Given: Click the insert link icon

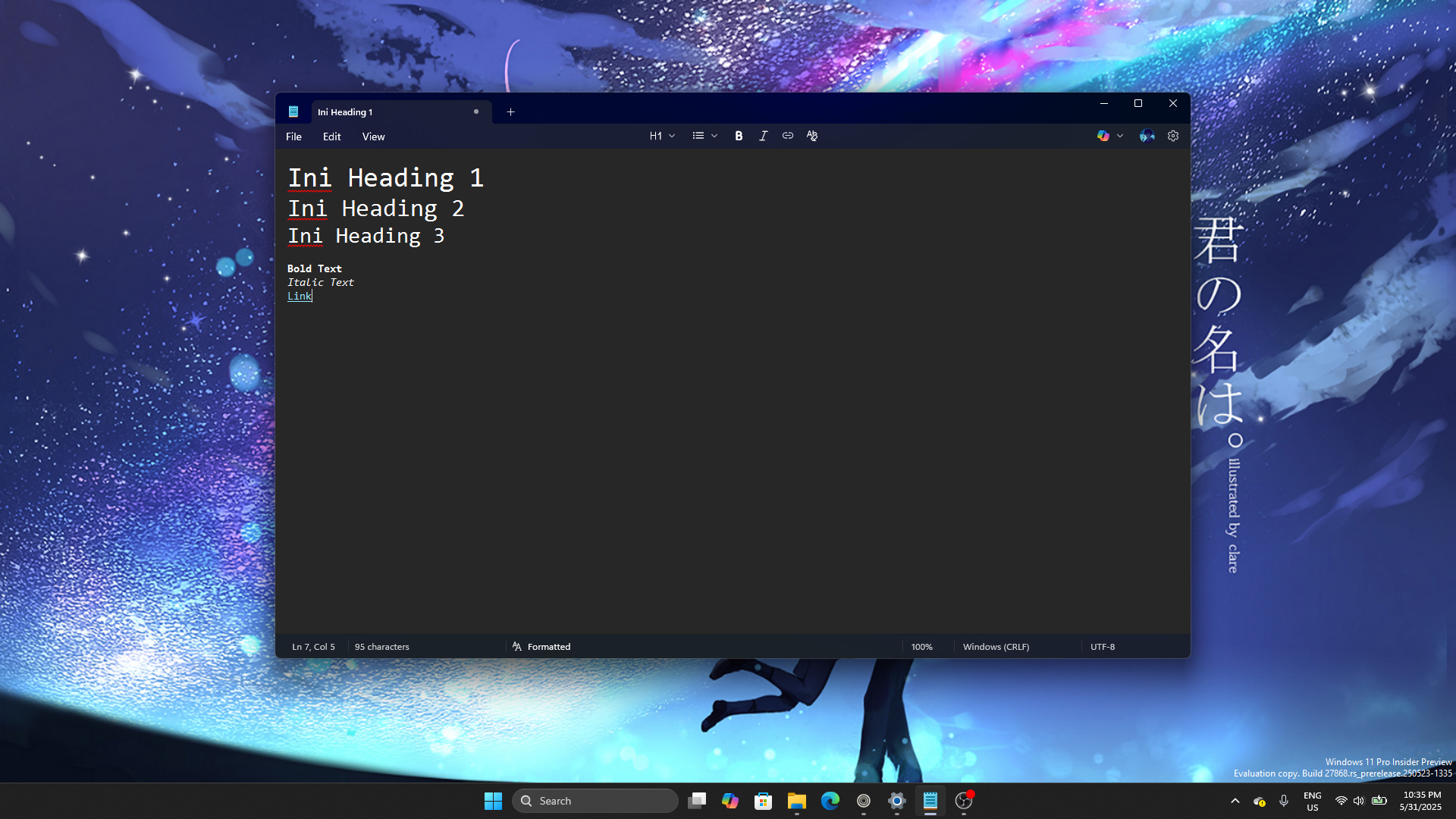Looking at the screenshot, I should point(788,136).
